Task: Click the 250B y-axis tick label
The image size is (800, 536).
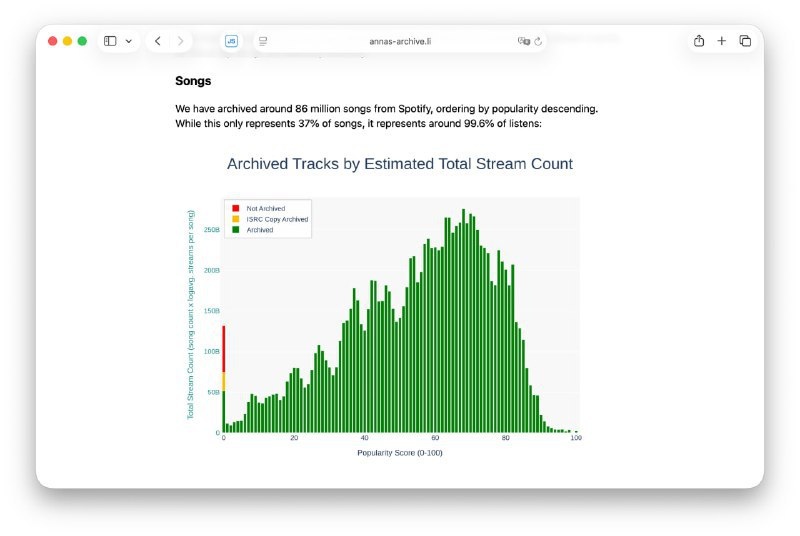Action: click(x=212, y=230)
